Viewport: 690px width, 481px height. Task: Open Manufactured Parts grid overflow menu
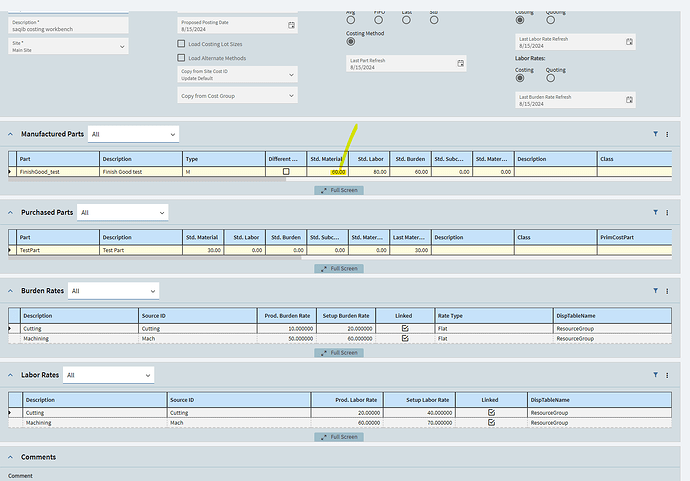point(667,134)
